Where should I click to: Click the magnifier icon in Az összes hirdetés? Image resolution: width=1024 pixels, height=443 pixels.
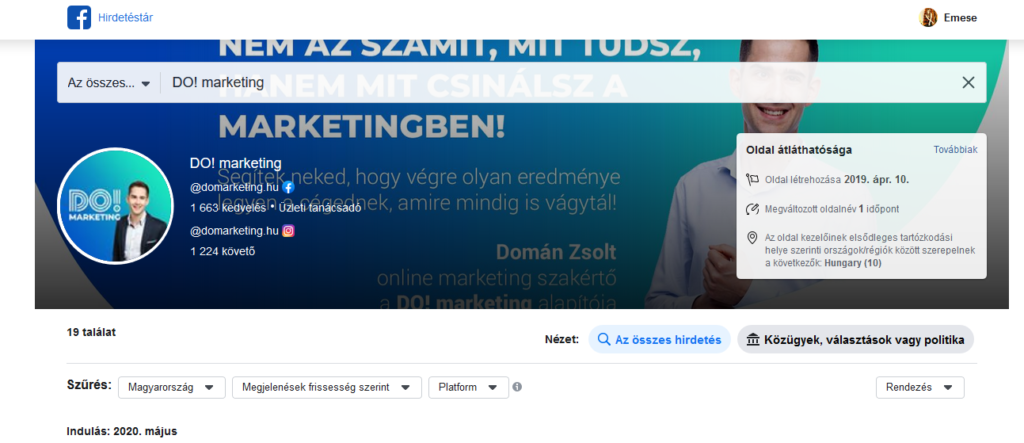(x=604, y=340)
